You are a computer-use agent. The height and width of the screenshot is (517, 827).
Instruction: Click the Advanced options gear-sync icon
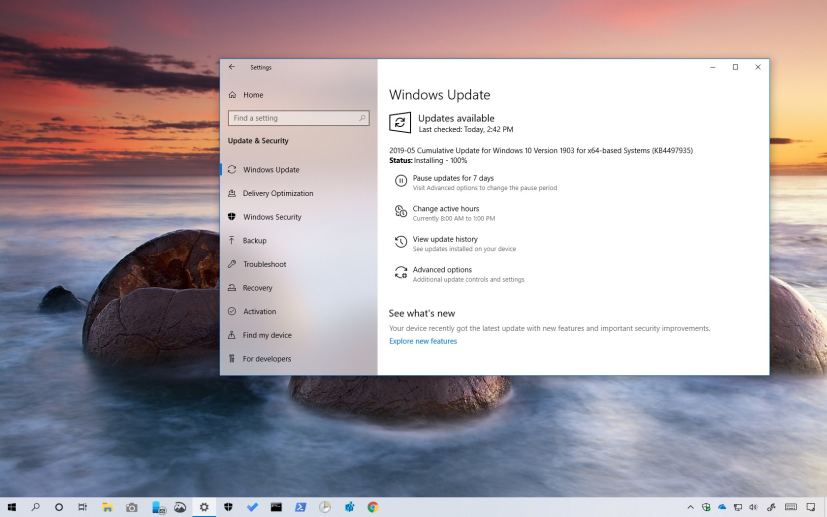(401, 272)
